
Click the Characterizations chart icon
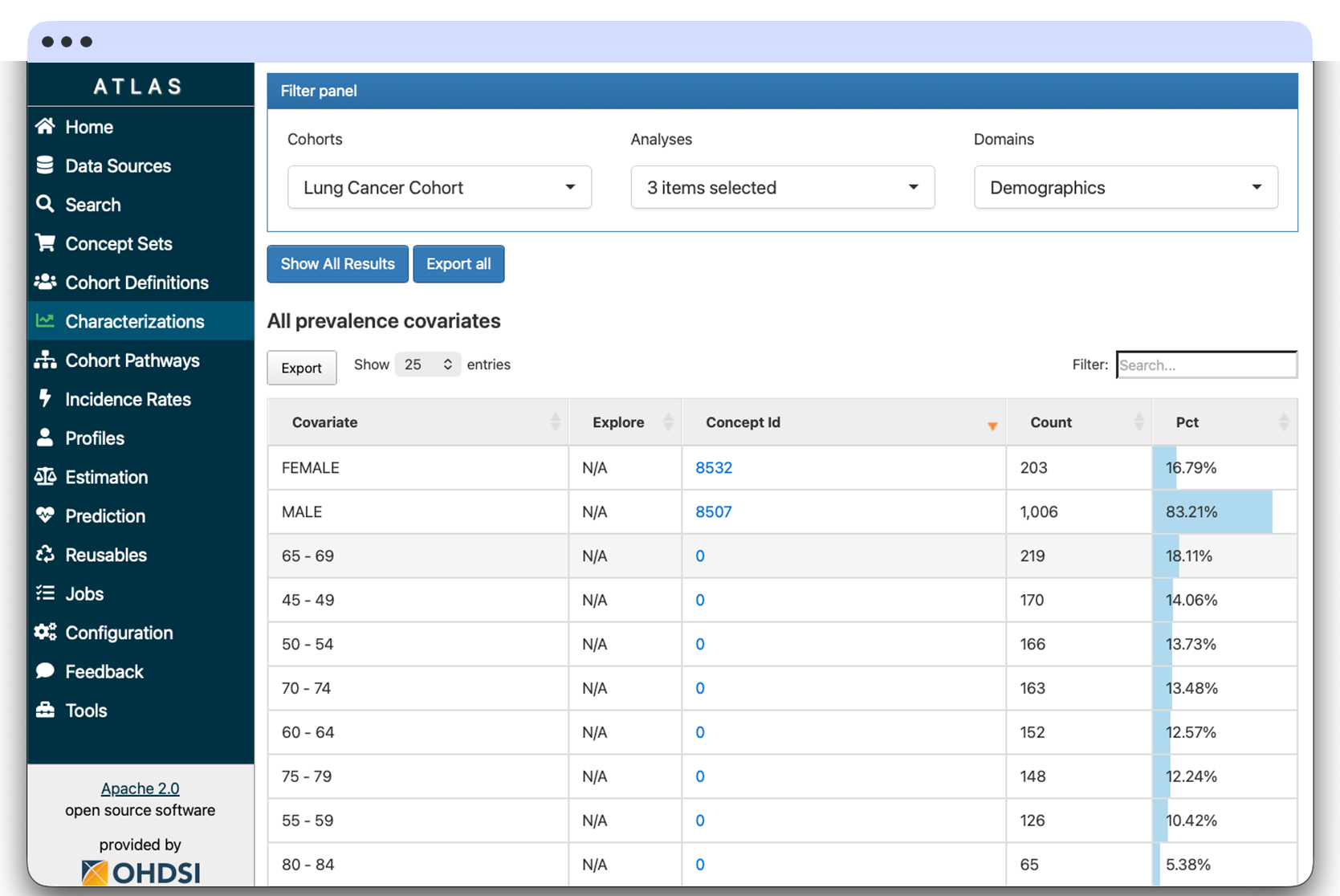45,321
